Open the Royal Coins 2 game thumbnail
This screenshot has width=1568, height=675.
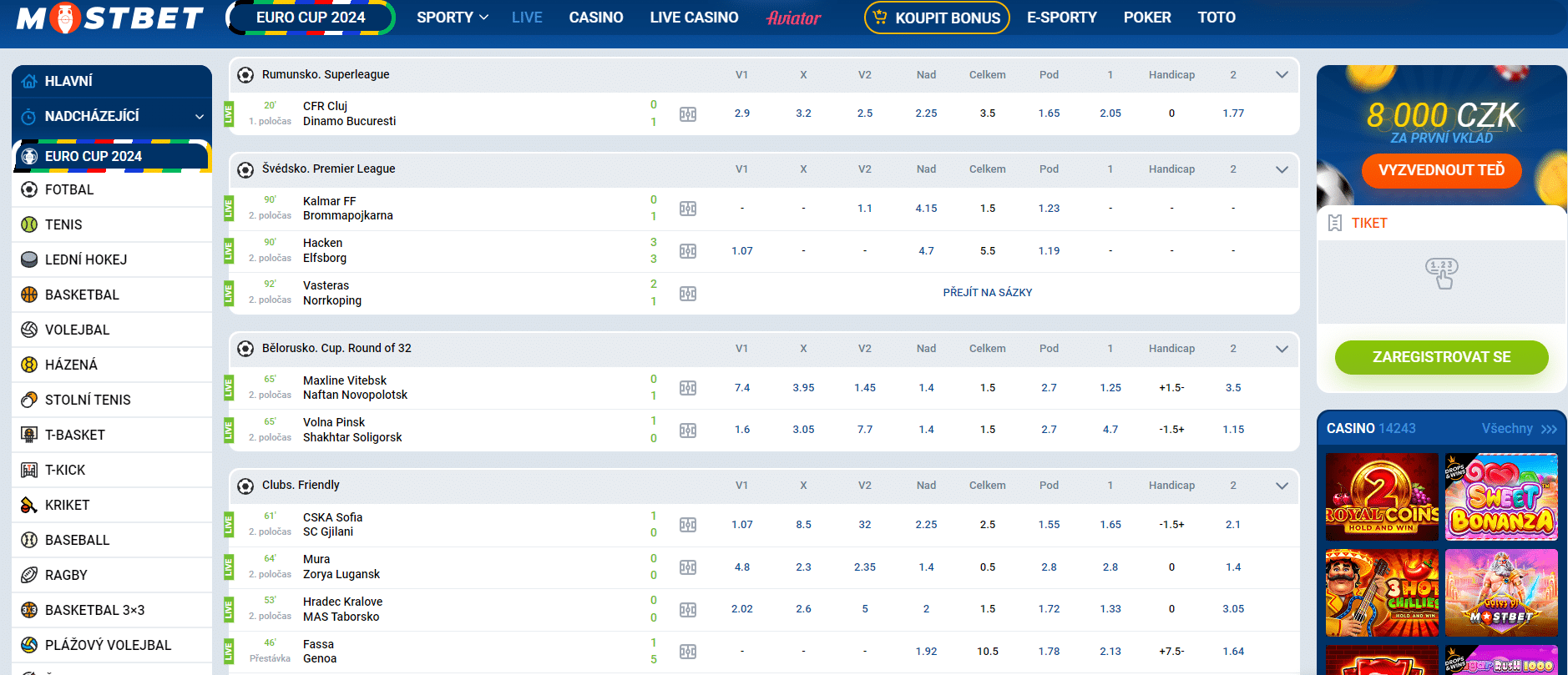[1382, 497]
